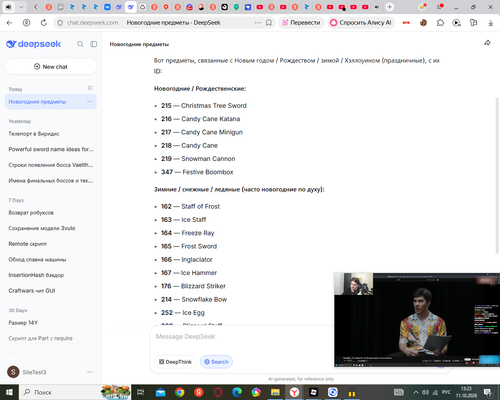Open Roblox Studio from taskbar
Viewport: 500px width, 400px height.
click(314, 392)
